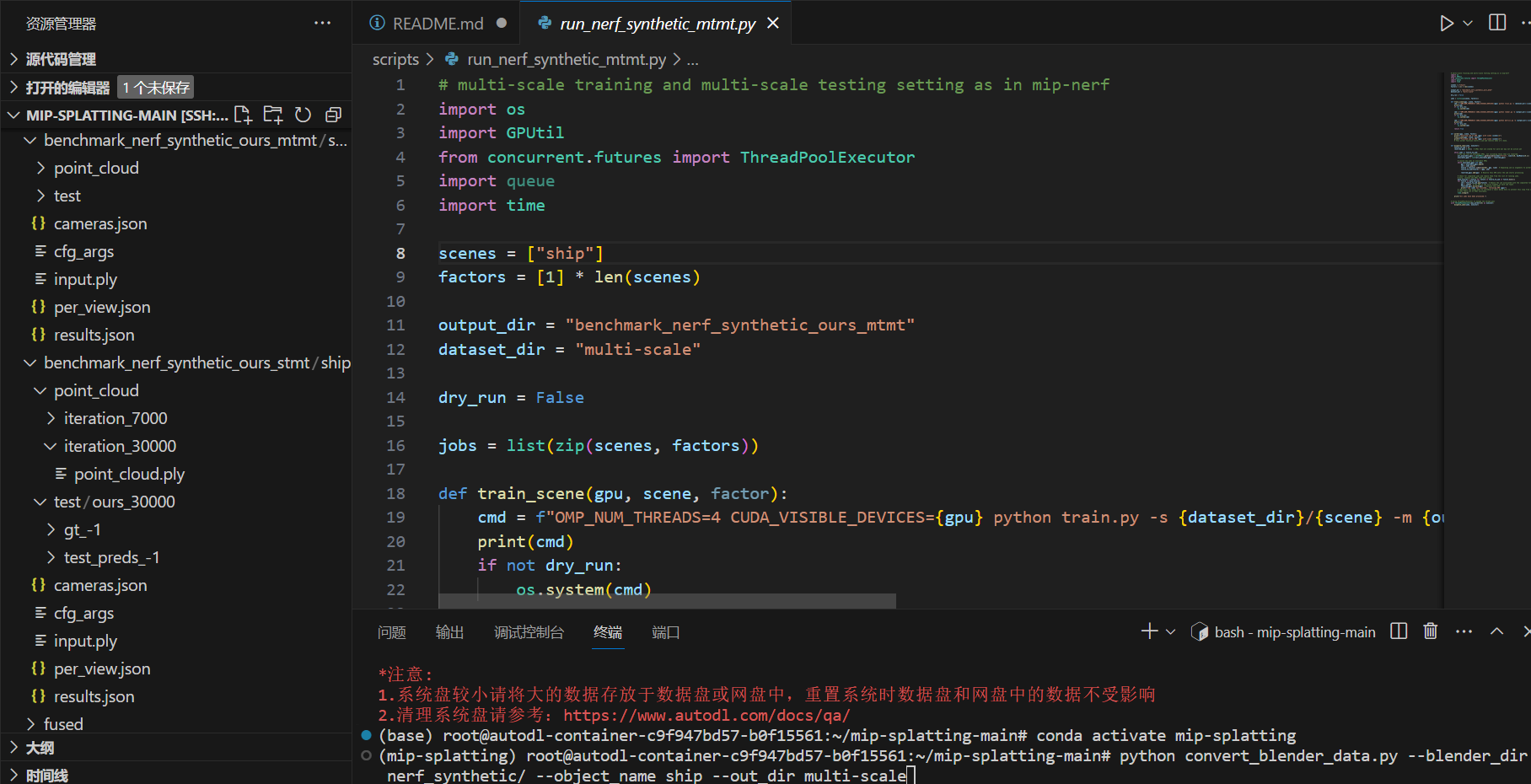Expand the iteration_7000 folder
Screen dimensions: 1531x784
(x=115, y=418)
